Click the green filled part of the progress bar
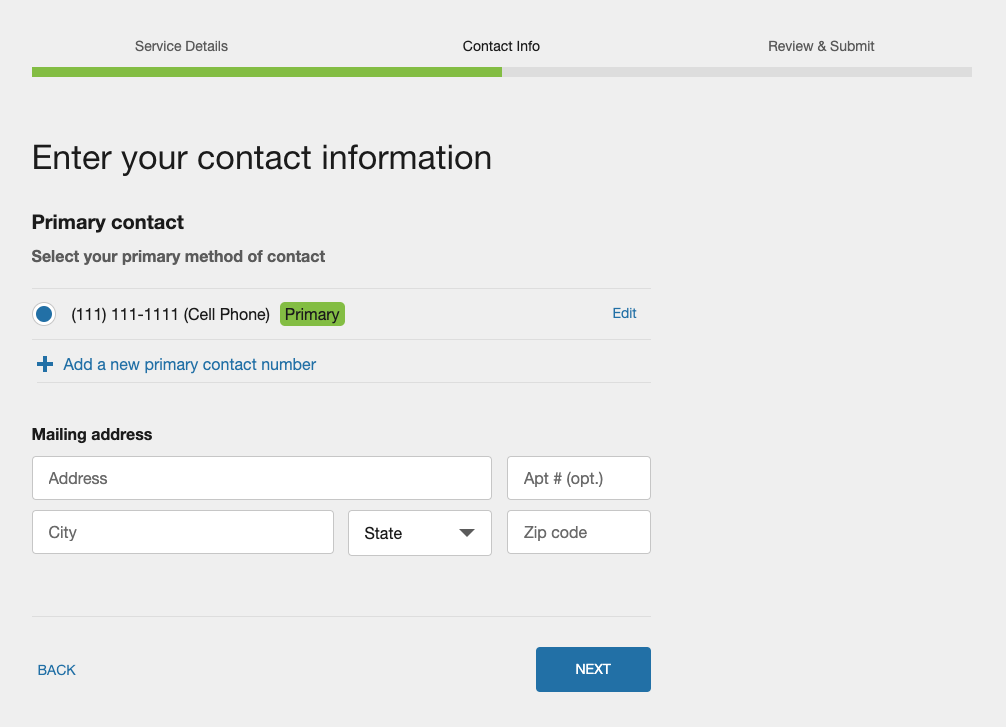Image resolution: width=1006 pixels, height=727 pixels. 266,72
